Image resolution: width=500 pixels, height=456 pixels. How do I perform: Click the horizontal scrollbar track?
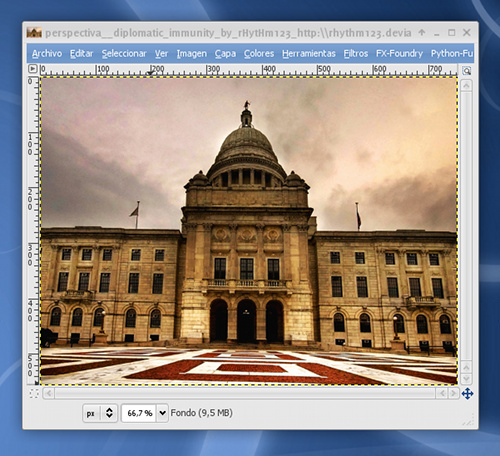pos(245,394)
